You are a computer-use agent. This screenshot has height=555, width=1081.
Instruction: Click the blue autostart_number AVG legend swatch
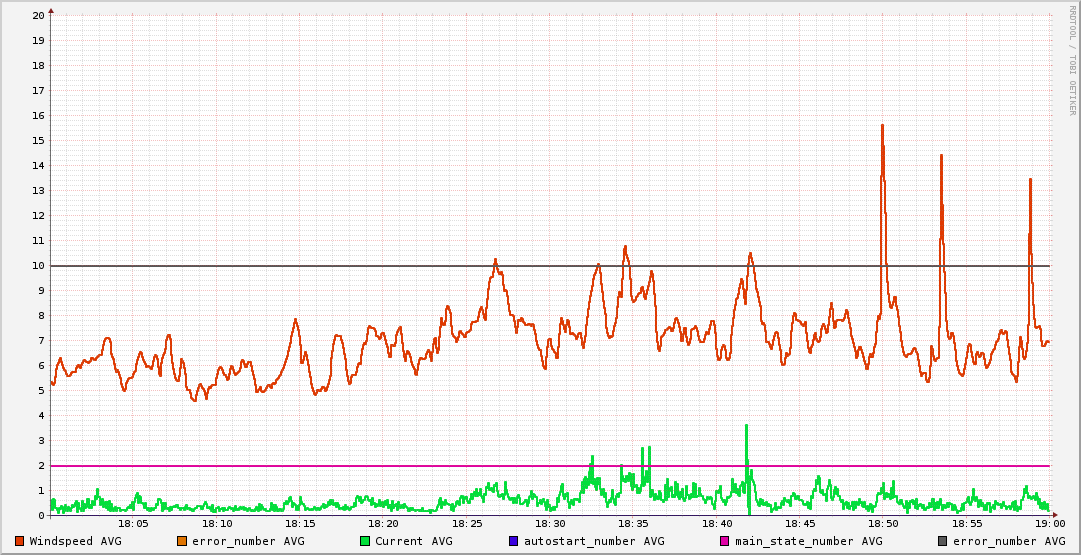[x=513, y=541]
